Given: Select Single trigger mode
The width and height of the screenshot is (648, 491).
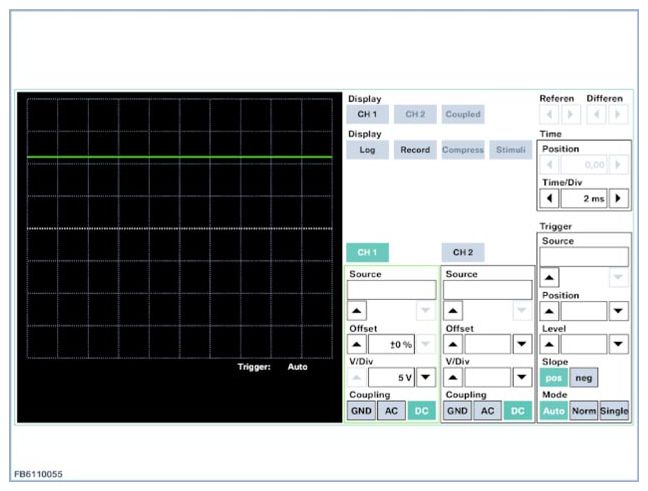Looking at the screenshot, I should (x=615, y=411).
